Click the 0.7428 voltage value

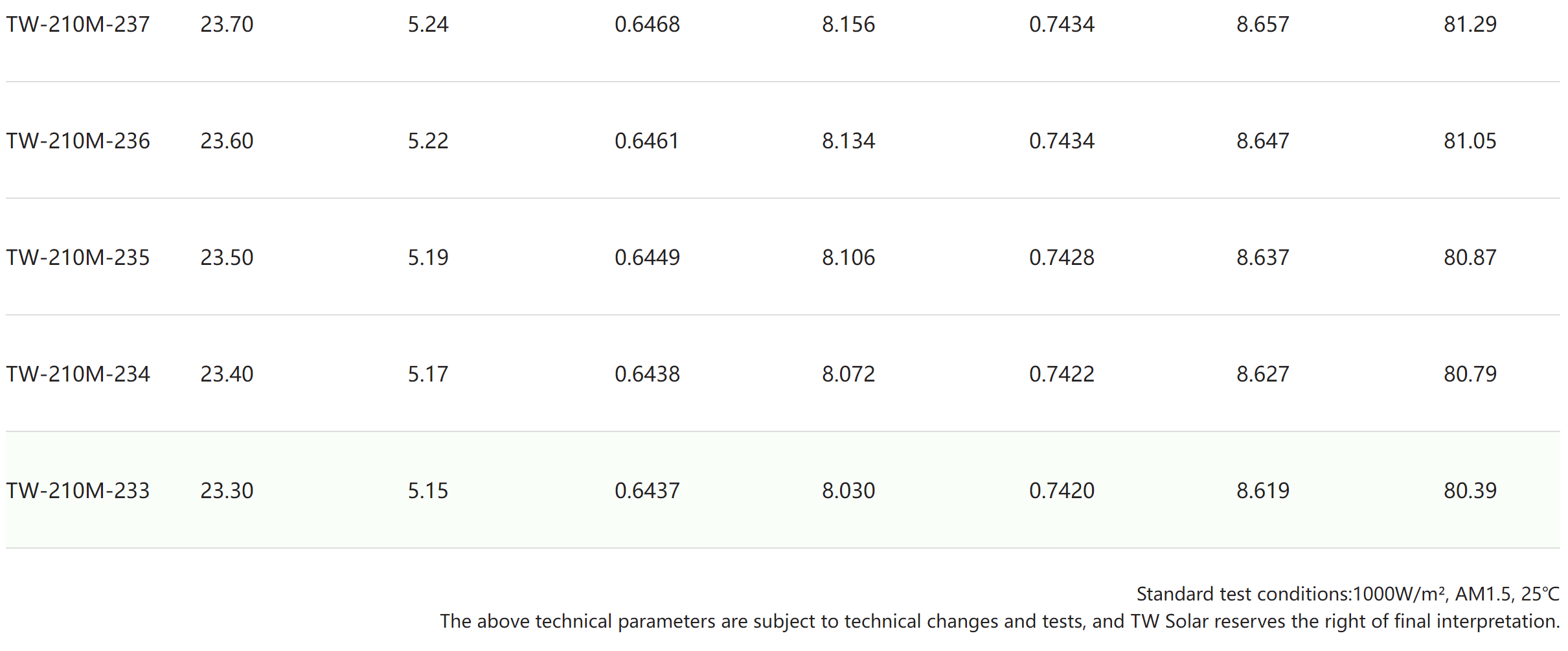[1062, 258]
